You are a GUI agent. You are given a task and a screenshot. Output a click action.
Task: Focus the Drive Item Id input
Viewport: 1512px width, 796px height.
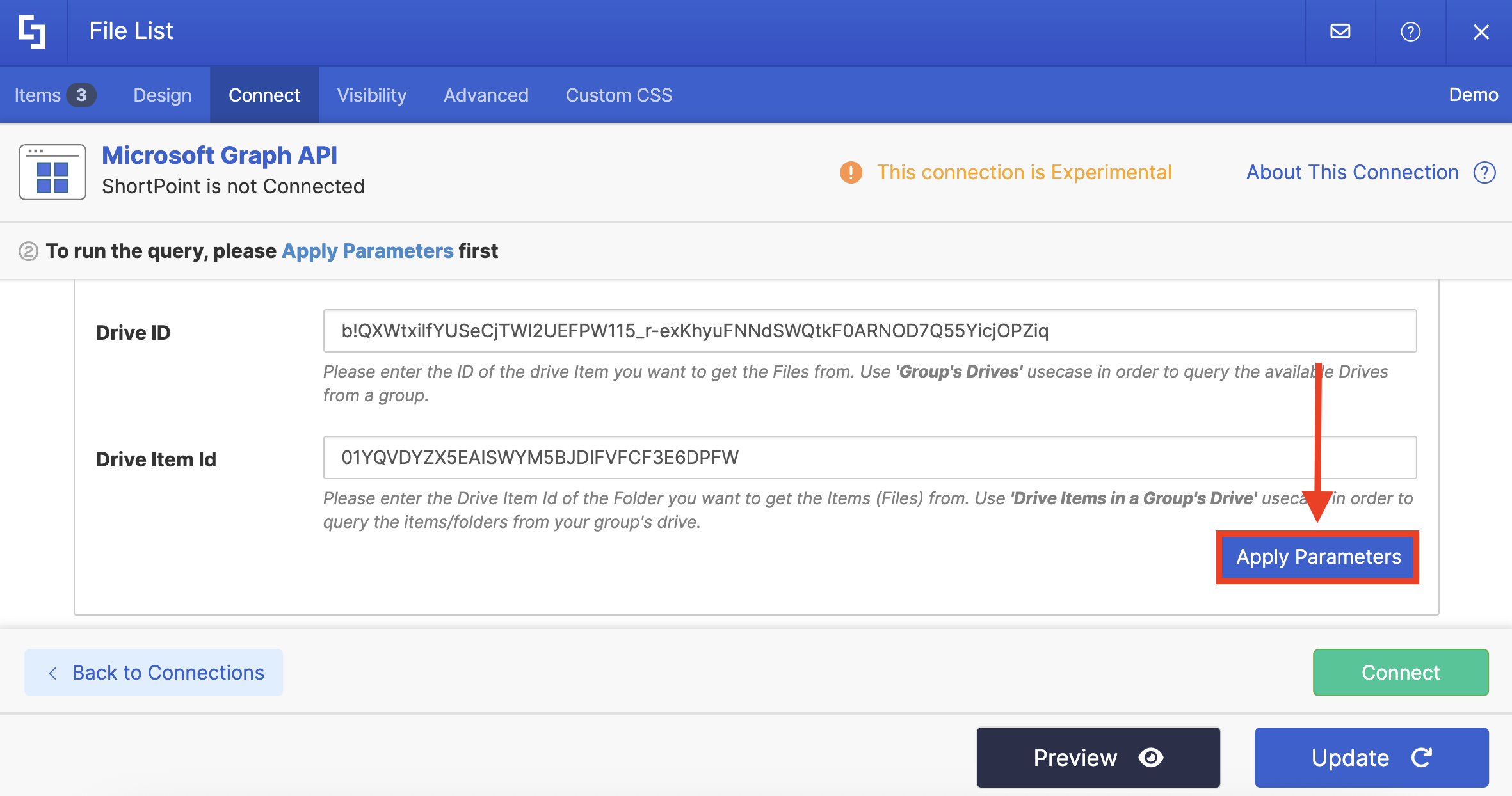point(869,458)
